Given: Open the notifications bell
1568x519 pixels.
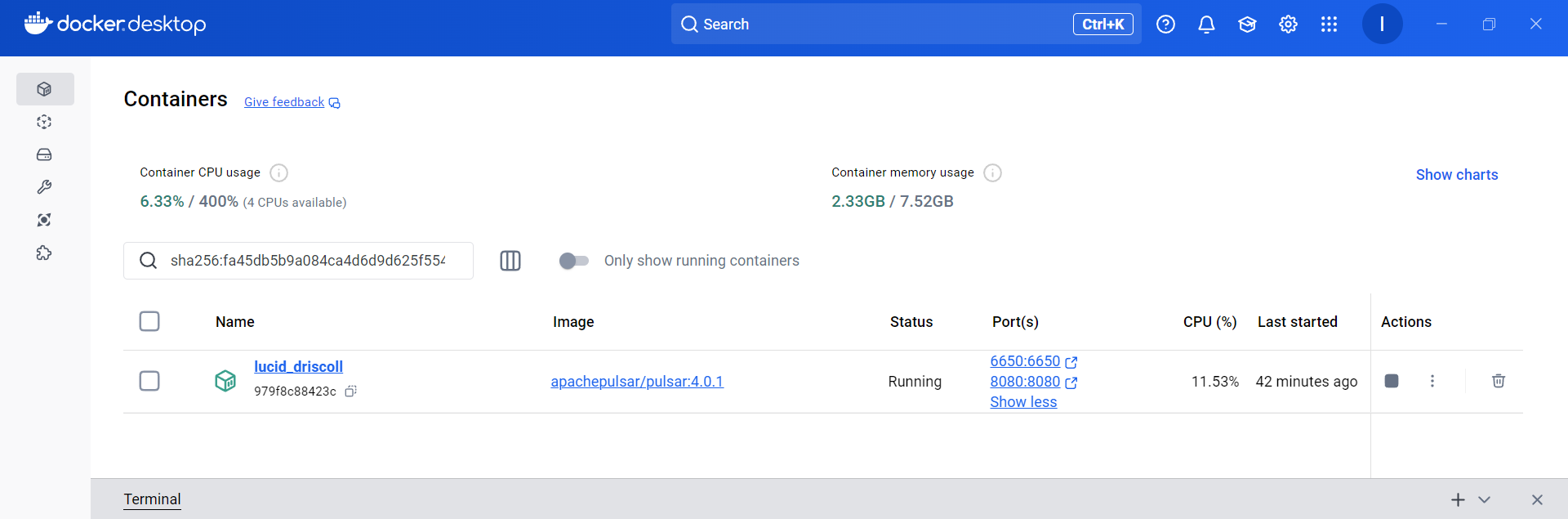Looking at the screenshot, I should point(1206,25).
